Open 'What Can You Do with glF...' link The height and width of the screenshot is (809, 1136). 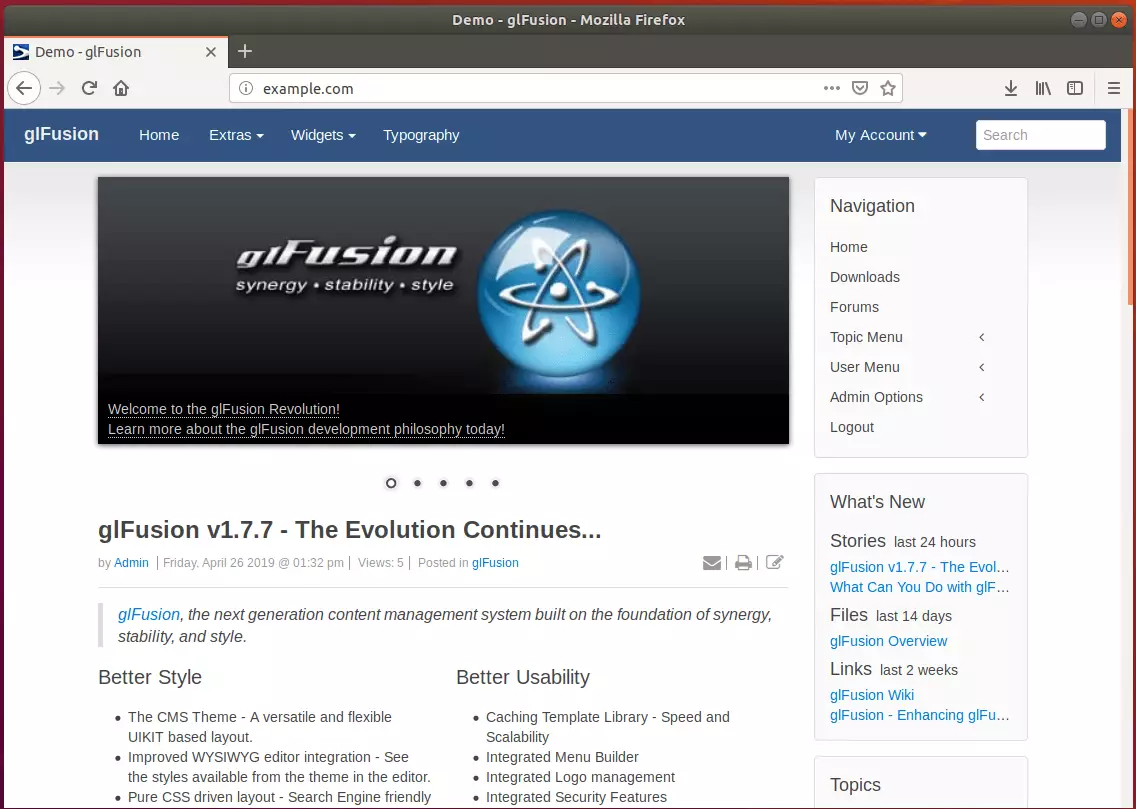pyautogui.click(x=919, y=587)
